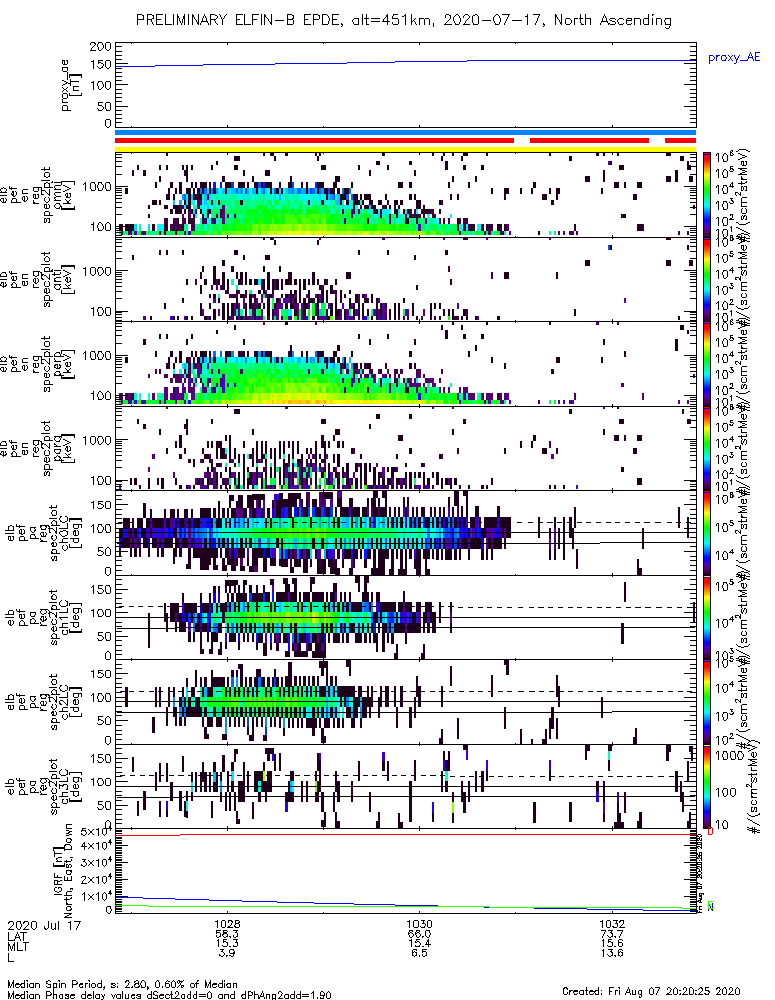Image resolution: width=775 pixels, height=1000 pixels.
Task: Click the '5x10⁴' tick on IGRF axis
Action: (x=95, y=832)
